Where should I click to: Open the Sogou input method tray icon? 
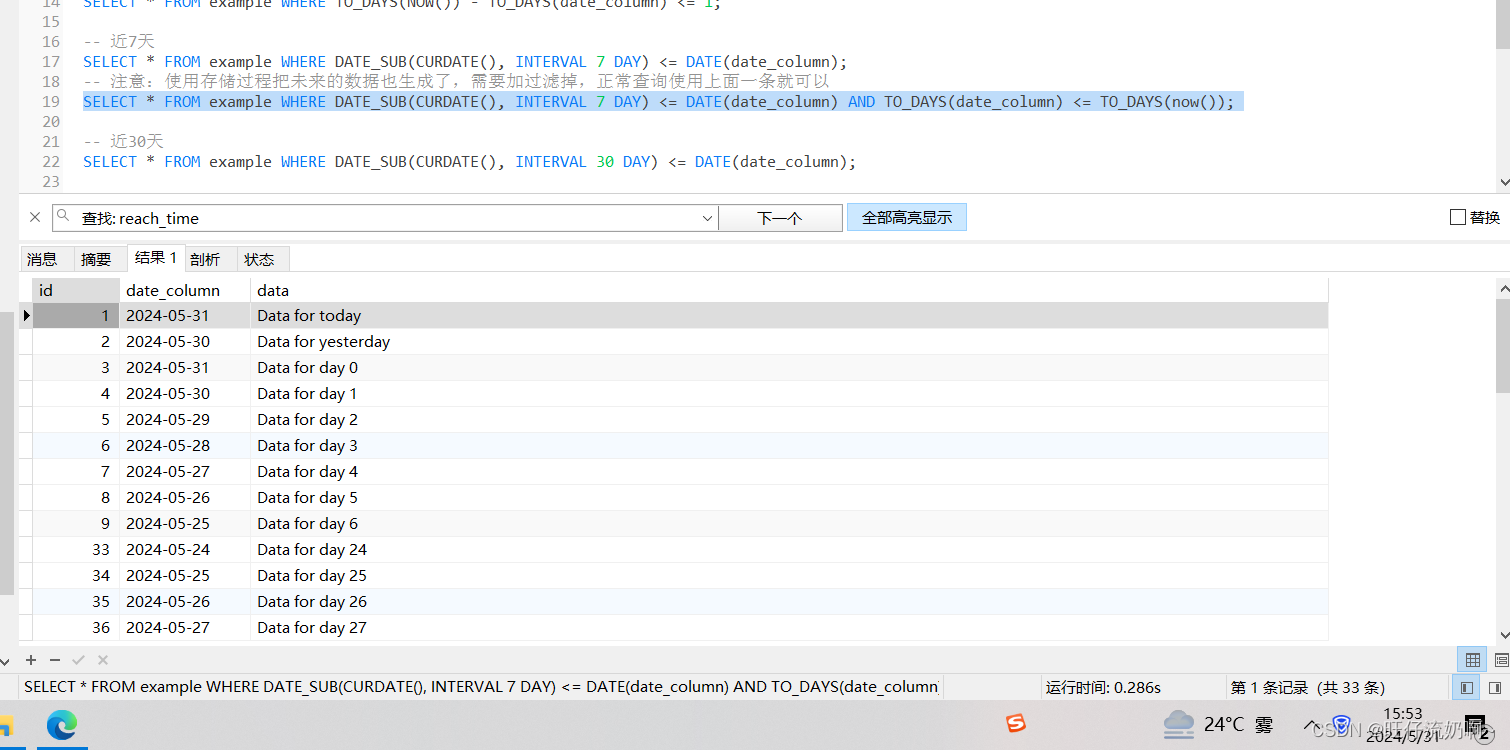pyautogui.click(x=1016, y=723)
